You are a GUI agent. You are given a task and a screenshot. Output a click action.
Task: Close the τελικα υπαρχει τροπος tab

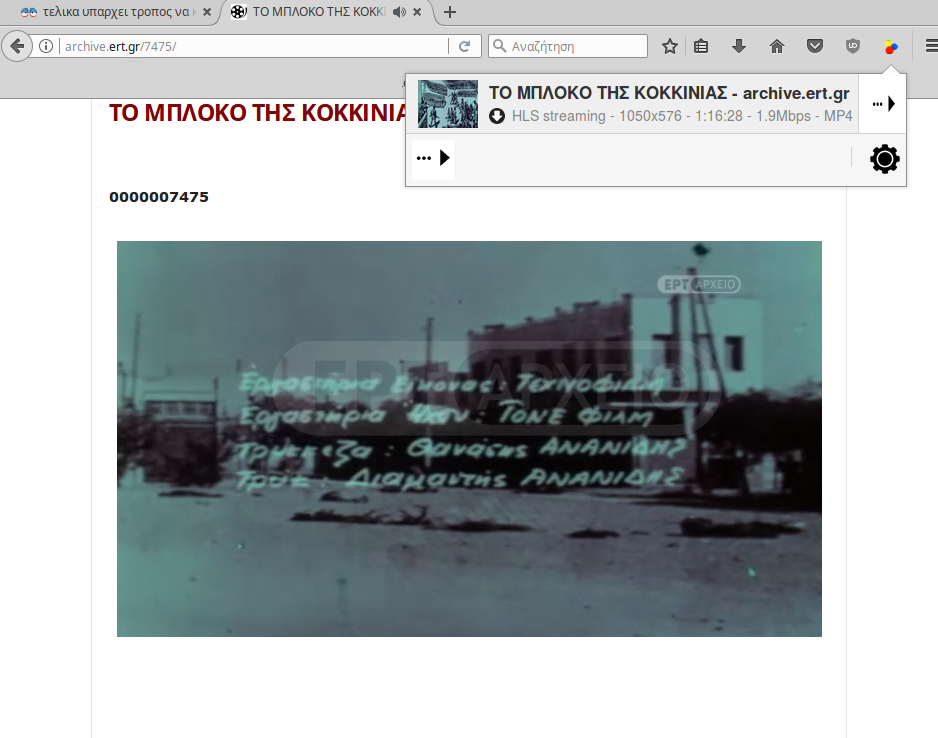click(206, 12)
